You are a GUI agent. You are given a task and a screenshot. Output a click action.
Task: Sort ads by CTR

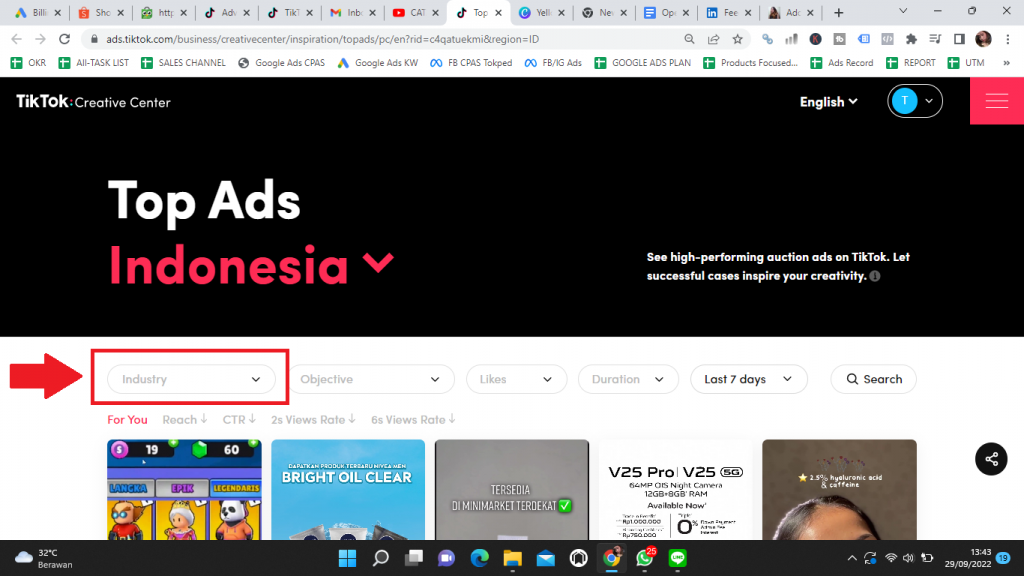pos(238,420)
